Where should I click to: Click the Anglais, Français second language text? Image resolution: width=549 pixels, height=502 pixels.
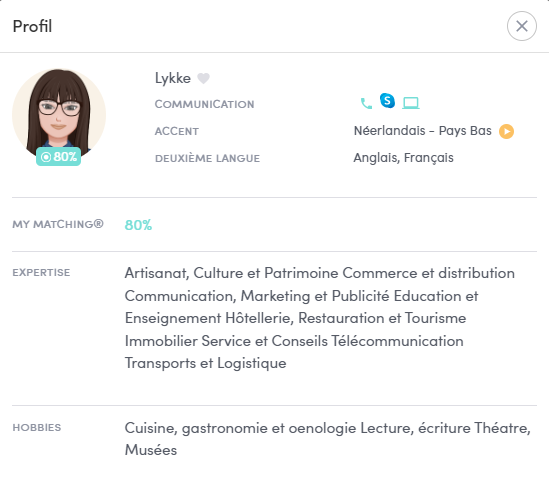pos(403,158)
